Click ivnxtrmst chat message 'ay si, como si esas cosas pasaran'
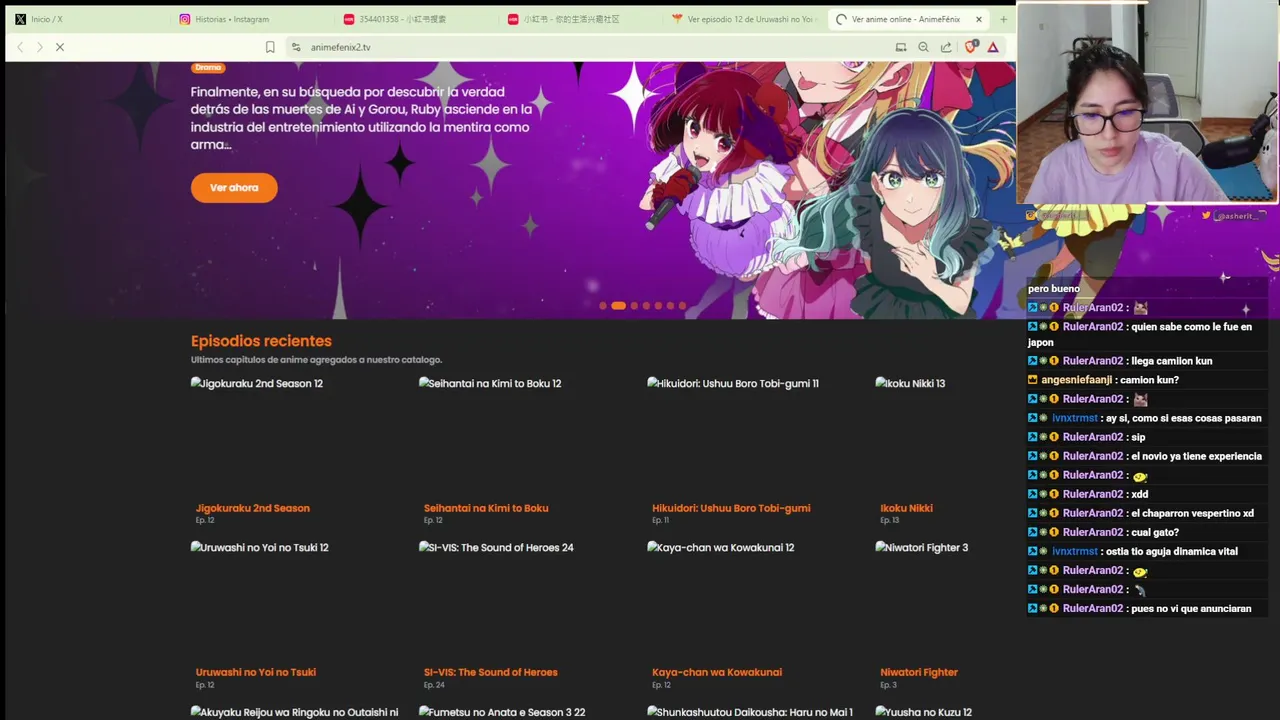 click(x=1184, y=418)
